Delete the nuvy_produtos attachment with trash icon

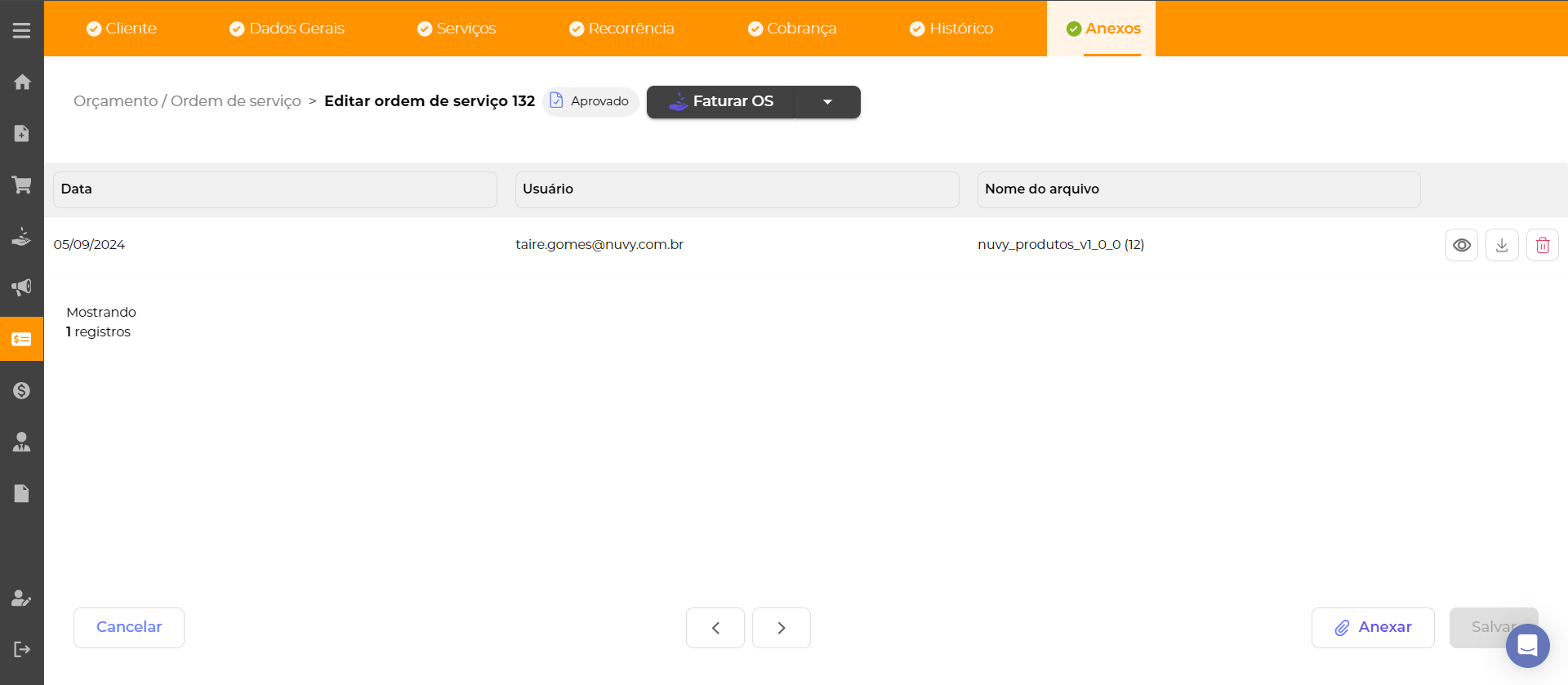click(x=1542, y=245)
